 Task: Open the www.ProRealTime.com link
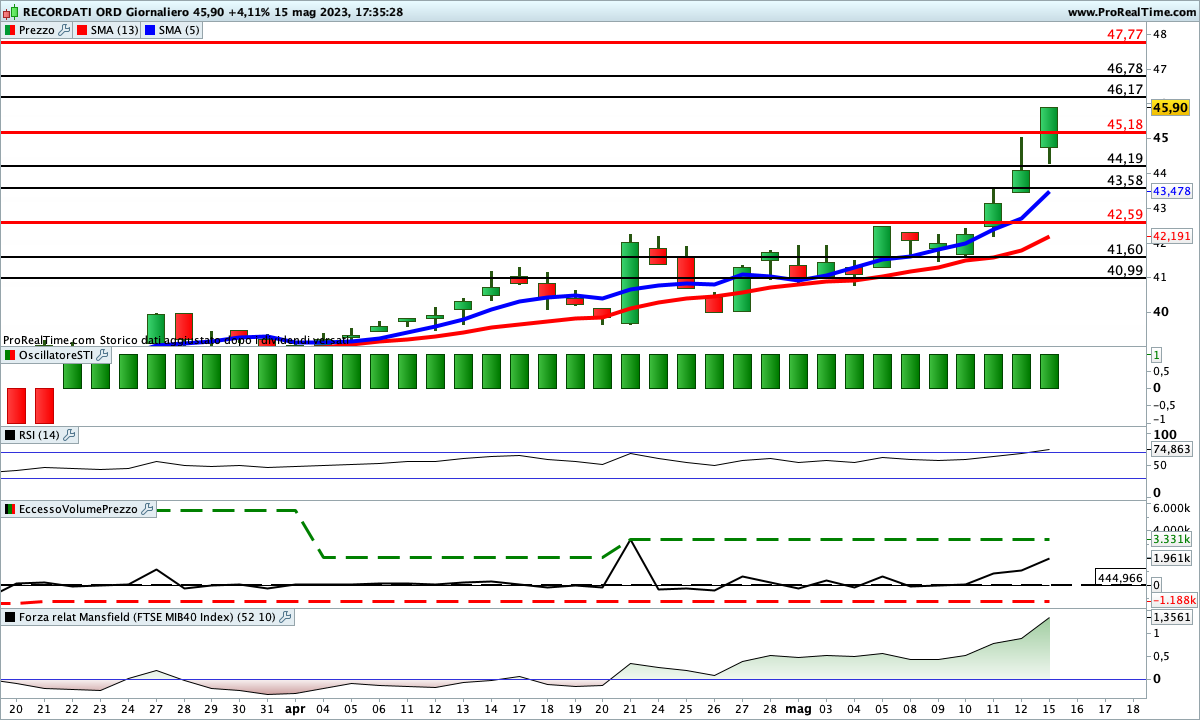(x=1131, y=12)
